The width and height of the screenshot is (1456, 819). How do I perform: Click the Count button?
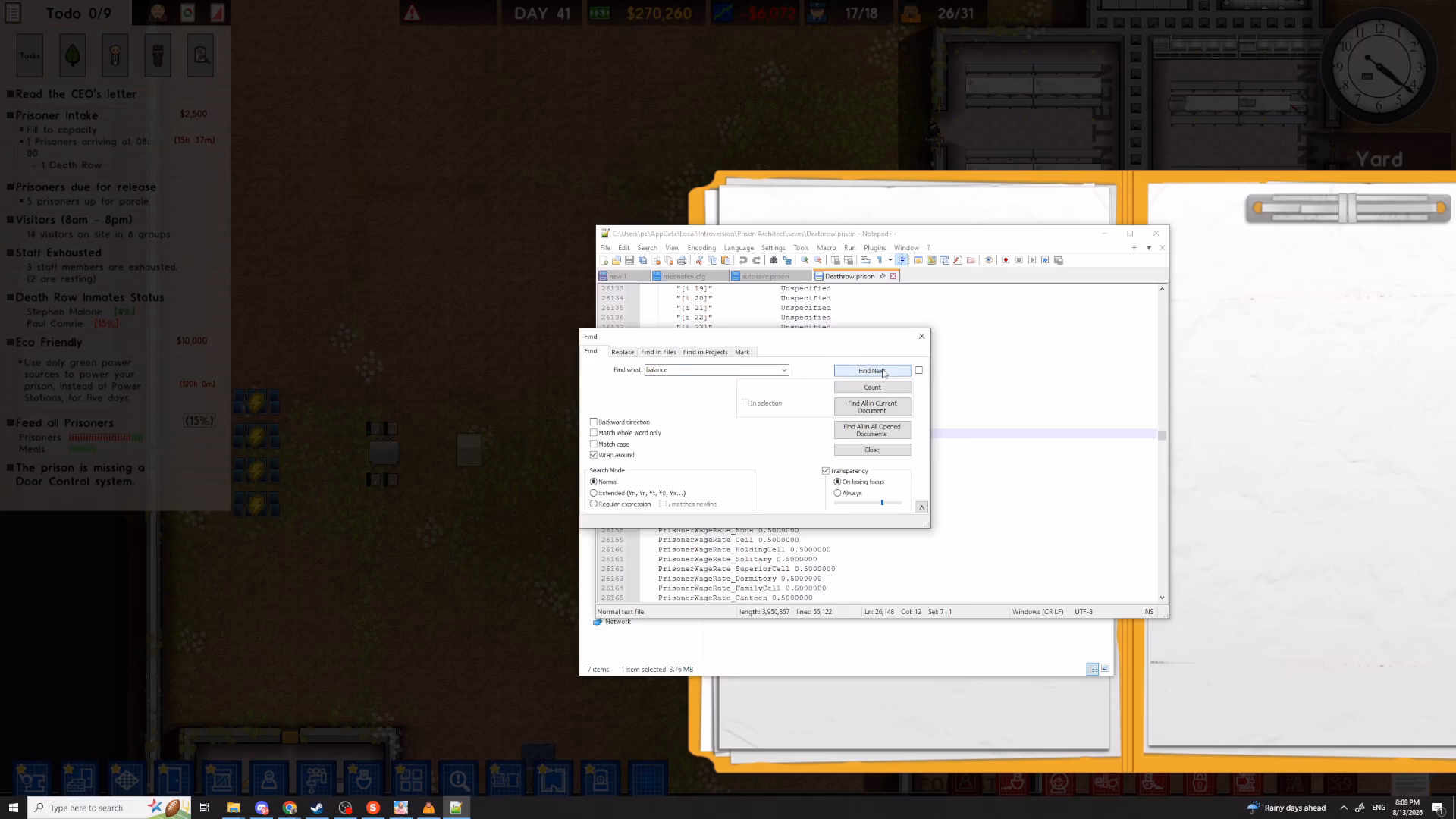tap(872, 388)
